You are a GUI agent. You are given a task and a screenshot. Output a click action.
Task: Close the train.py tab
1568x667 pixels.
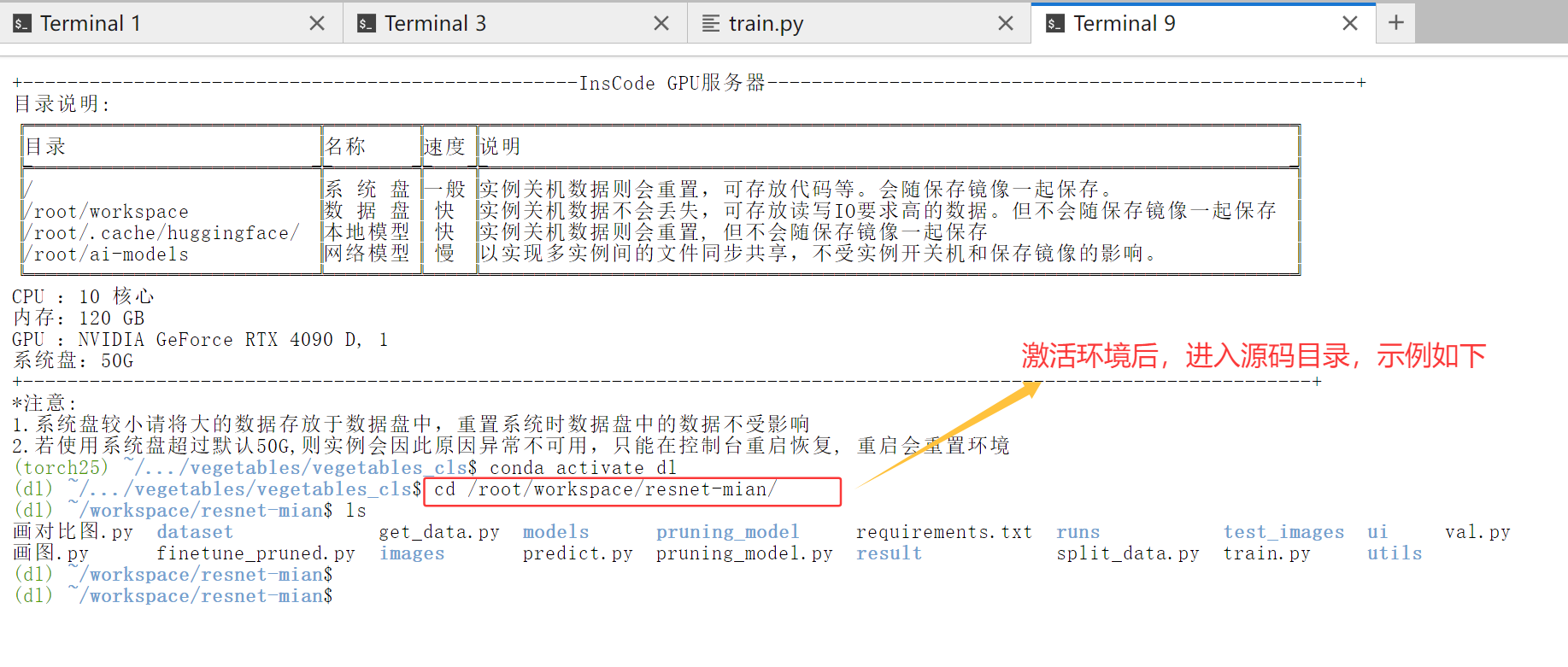(1006, 24)
